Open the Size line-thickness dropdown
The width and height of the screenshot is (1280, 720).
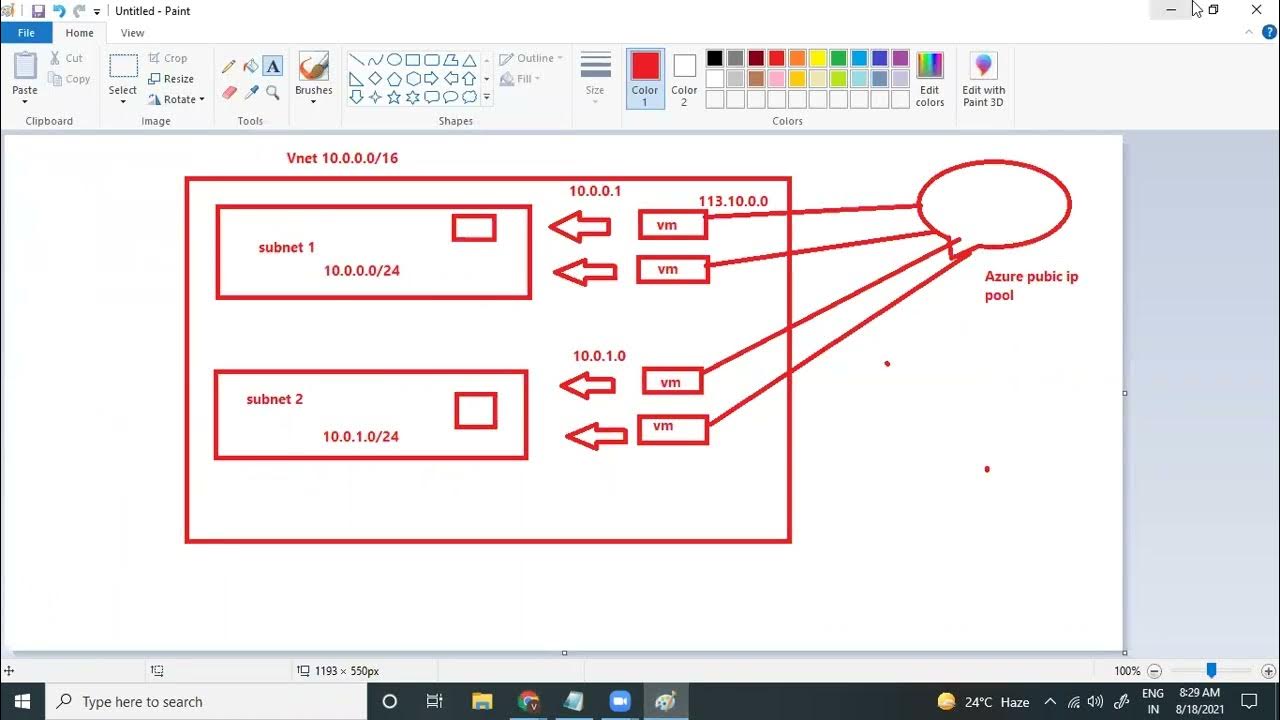click(x=595, y=77)
